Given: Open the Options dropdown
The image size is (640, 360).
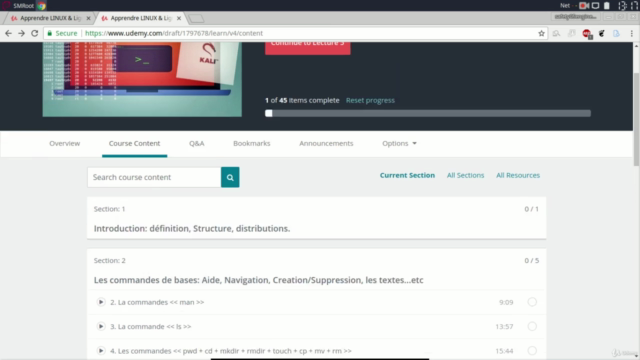Looking at the screenshot, I should (399, 143).
